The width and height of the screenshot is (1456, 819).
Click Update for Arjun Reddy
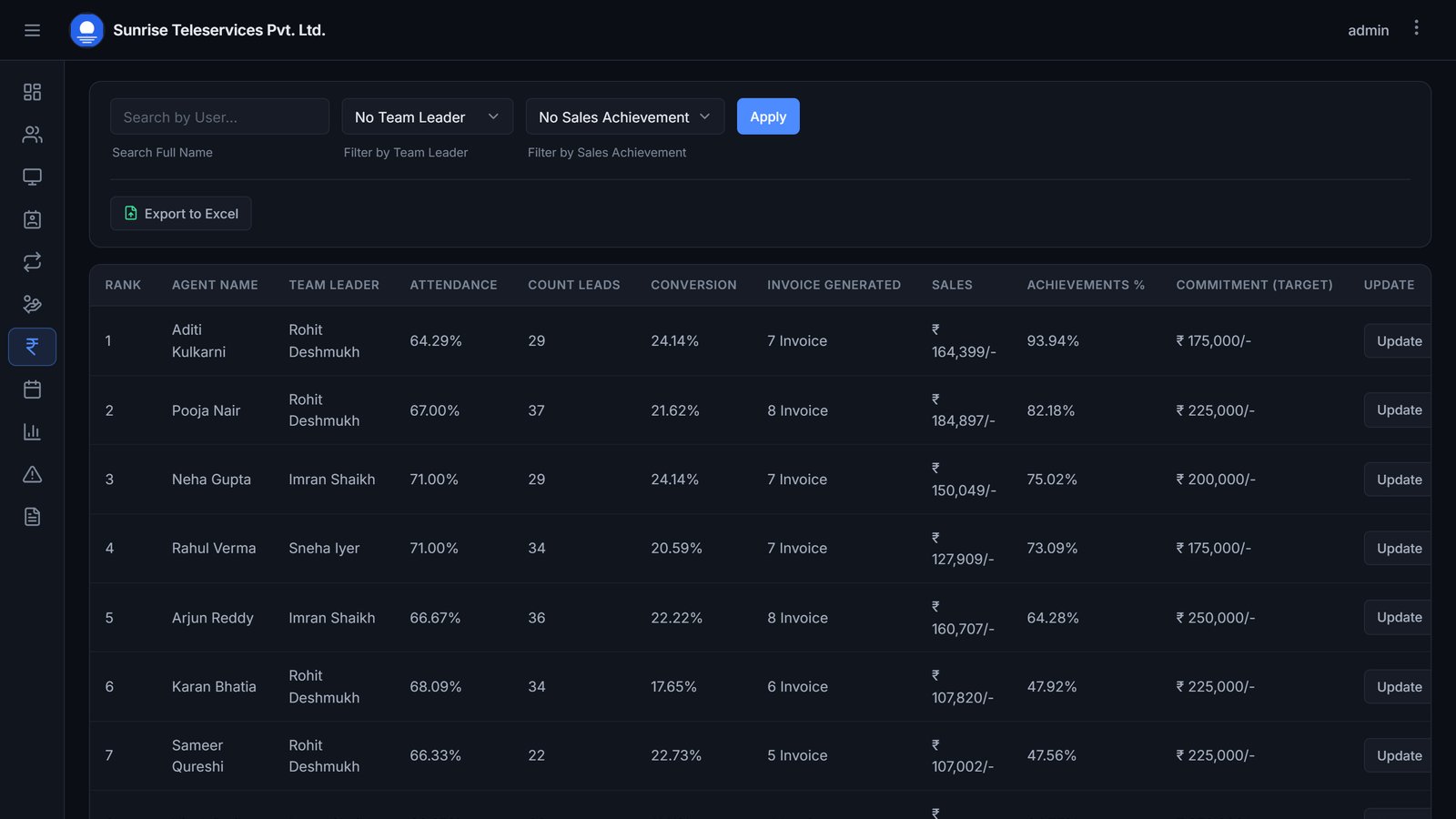coord(1398,617)
